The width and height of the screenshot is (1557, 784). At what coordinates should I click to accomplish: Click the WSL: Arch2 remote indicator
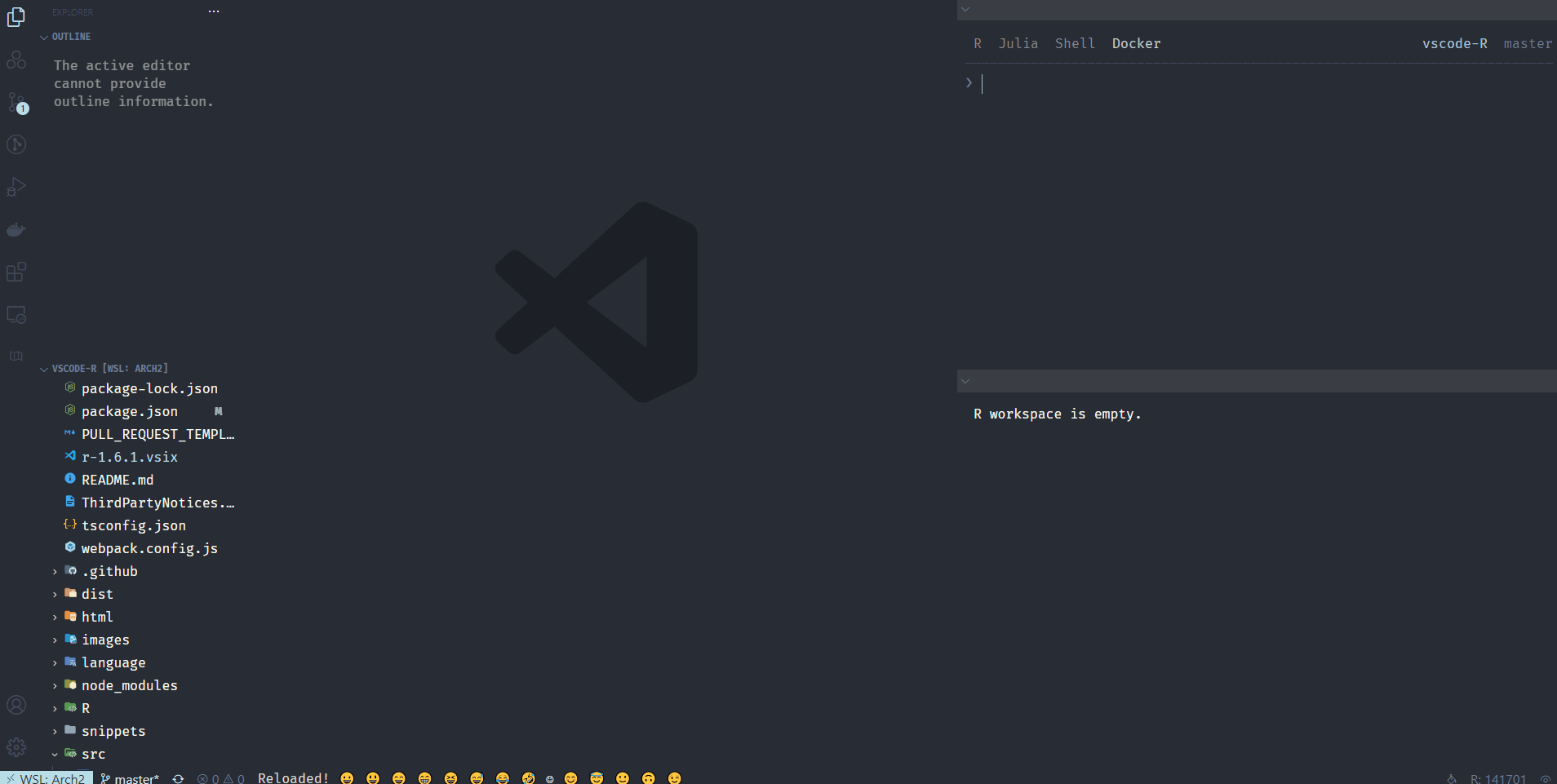click(46, 778)
